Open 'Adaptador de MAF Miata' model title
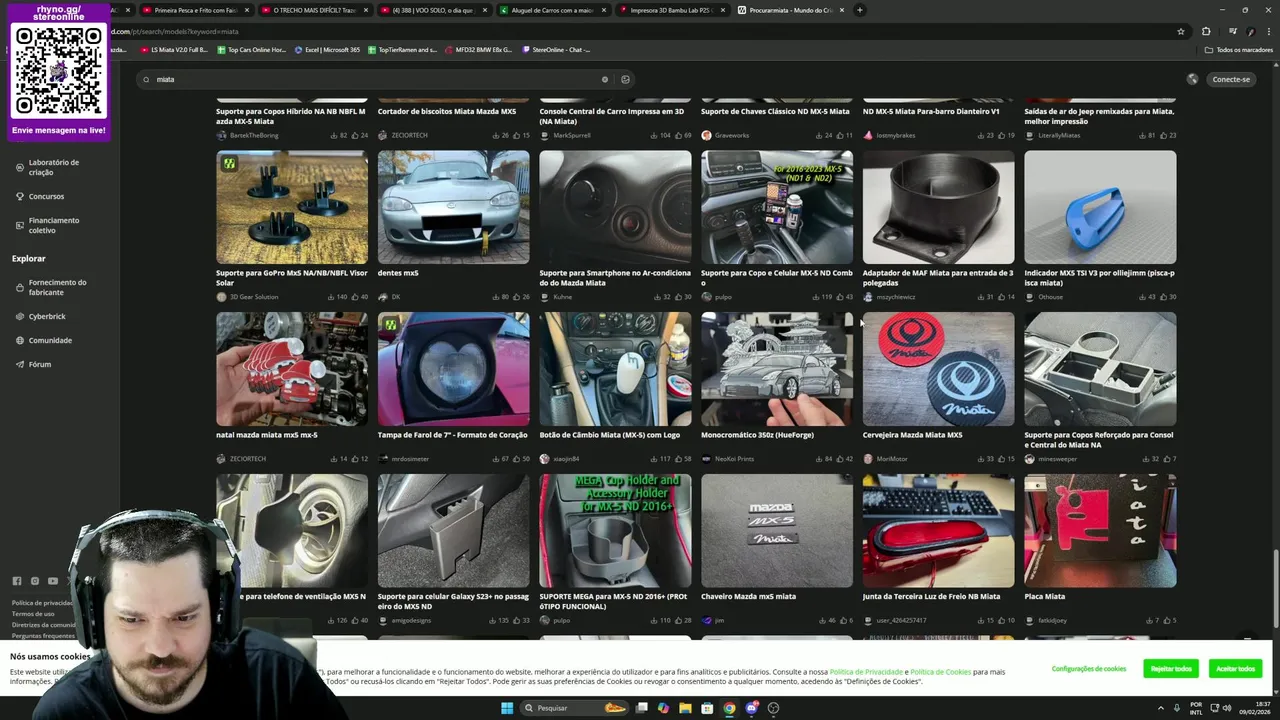The width and height of the screenshot is (1280, 720). tap(938, 278)
